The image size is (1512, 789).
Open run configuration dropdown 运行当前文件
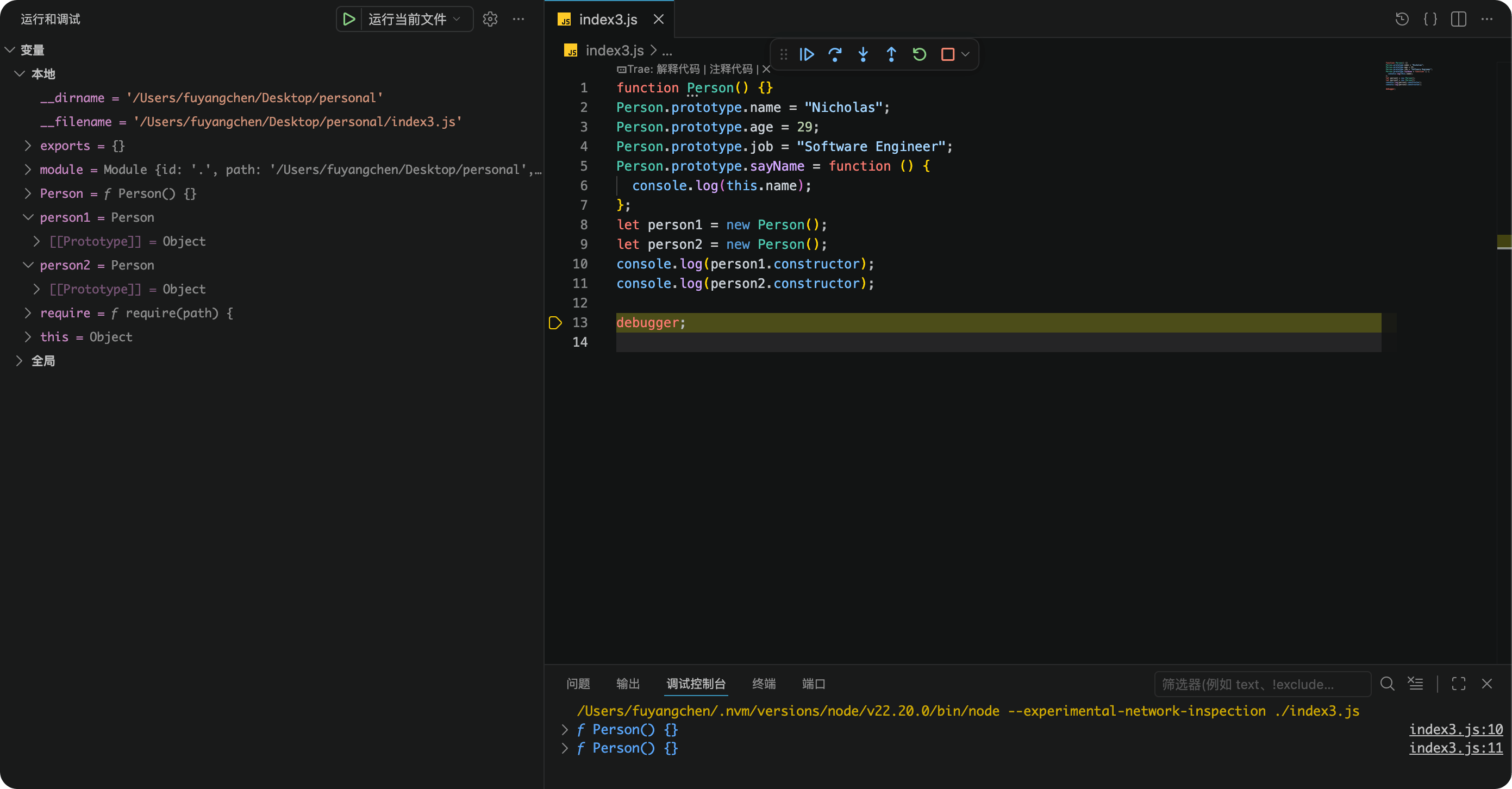pyautogui.click(x=414, y=20)
